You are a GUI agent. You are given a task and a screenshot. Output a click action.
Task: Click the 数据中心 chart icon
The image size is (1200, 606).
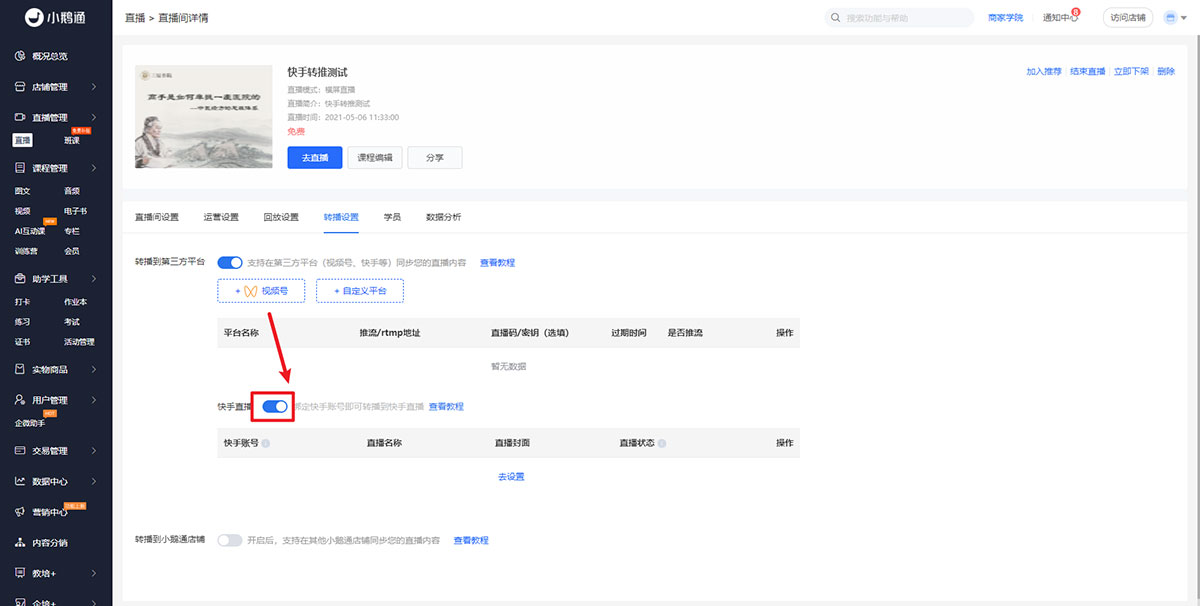point(20,481)
